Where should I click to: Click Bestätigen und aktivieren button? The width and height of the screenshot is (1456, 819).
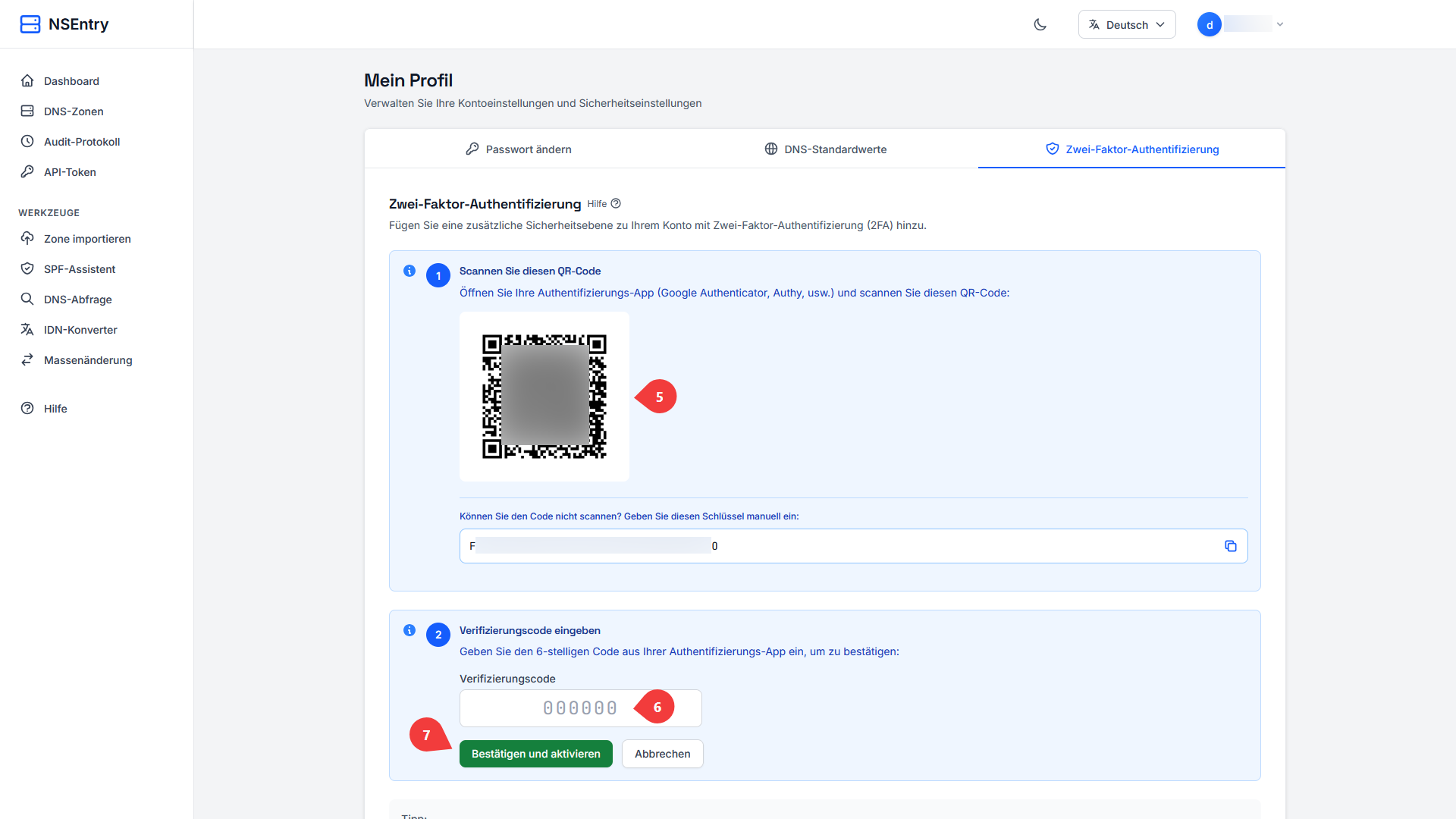(535, 754)
